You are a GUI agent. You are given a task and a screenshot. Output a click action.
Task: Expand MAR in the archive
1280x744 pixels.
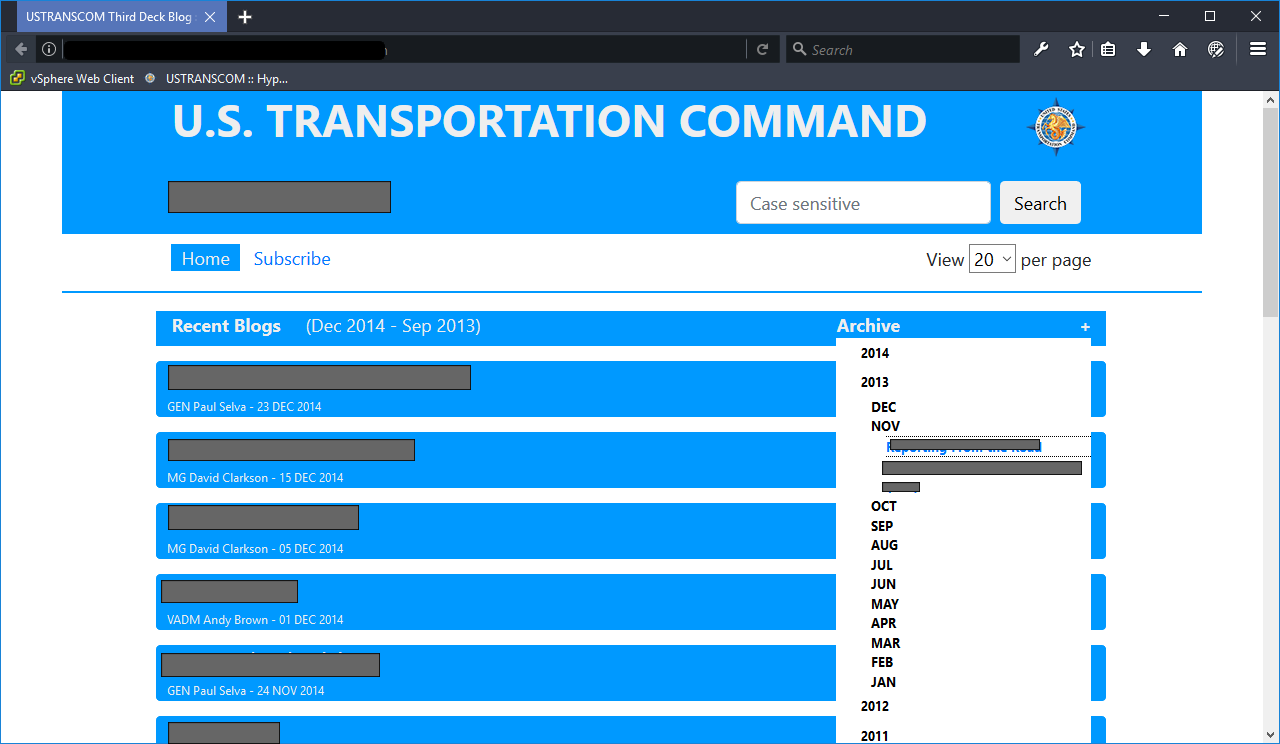point(886,643)
